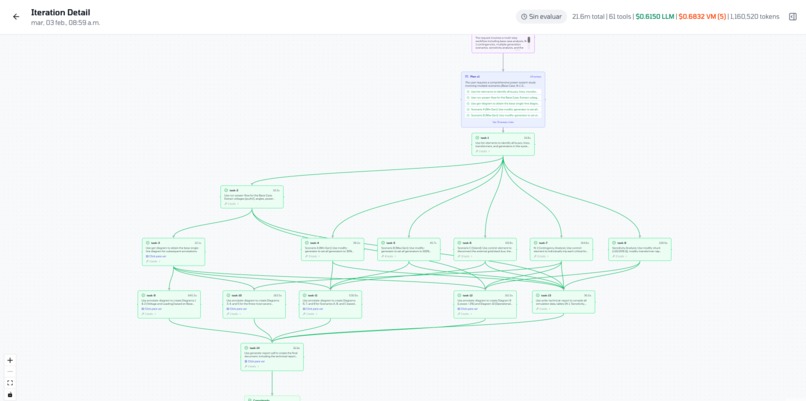
Task: Select first plan item about list elements
Action: click(503, 92)
